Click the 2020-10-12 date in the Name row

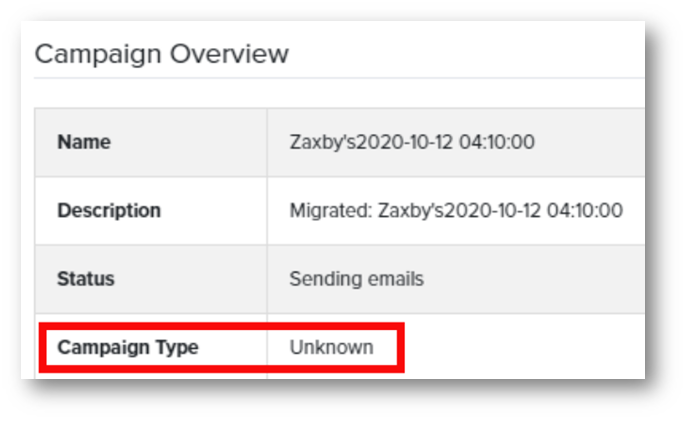[x=404, y=142]
